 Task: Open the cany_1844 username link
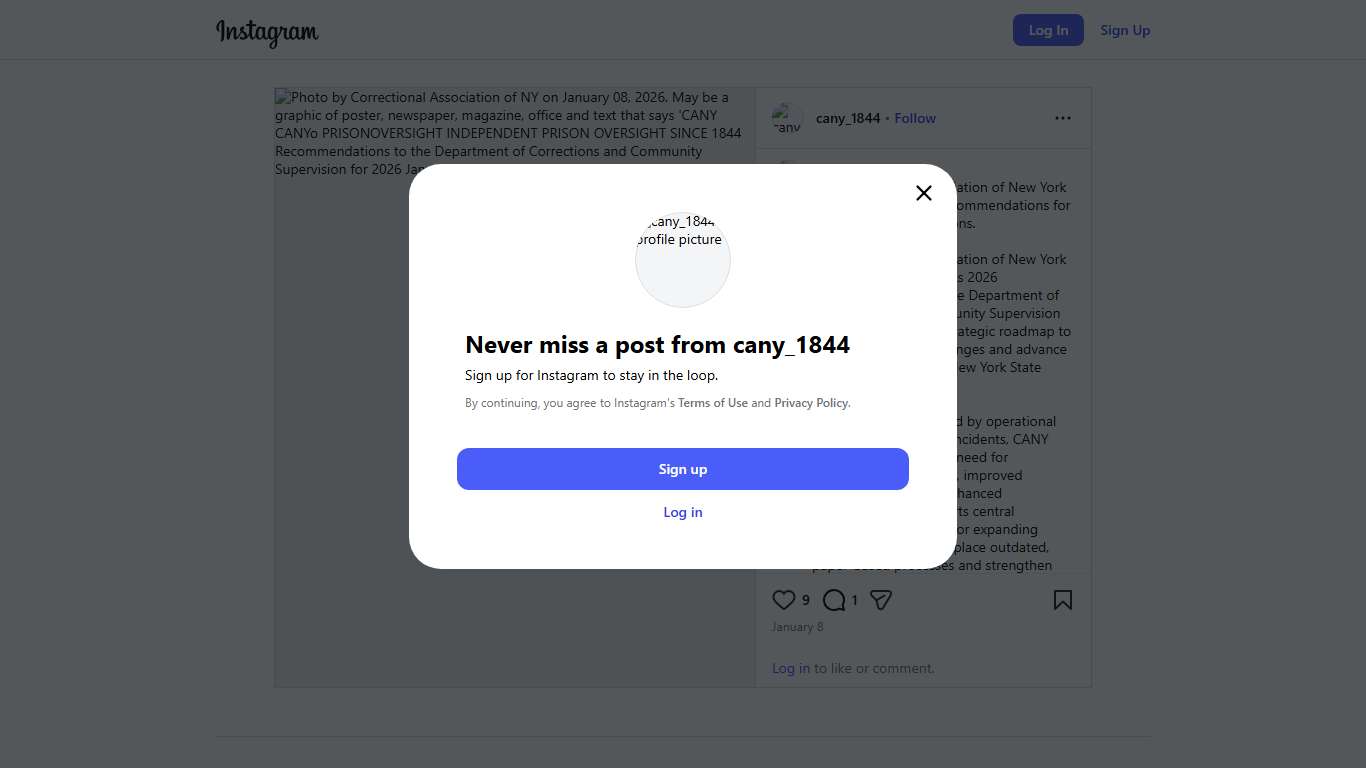pyautogui.click(x=848, y=118)
